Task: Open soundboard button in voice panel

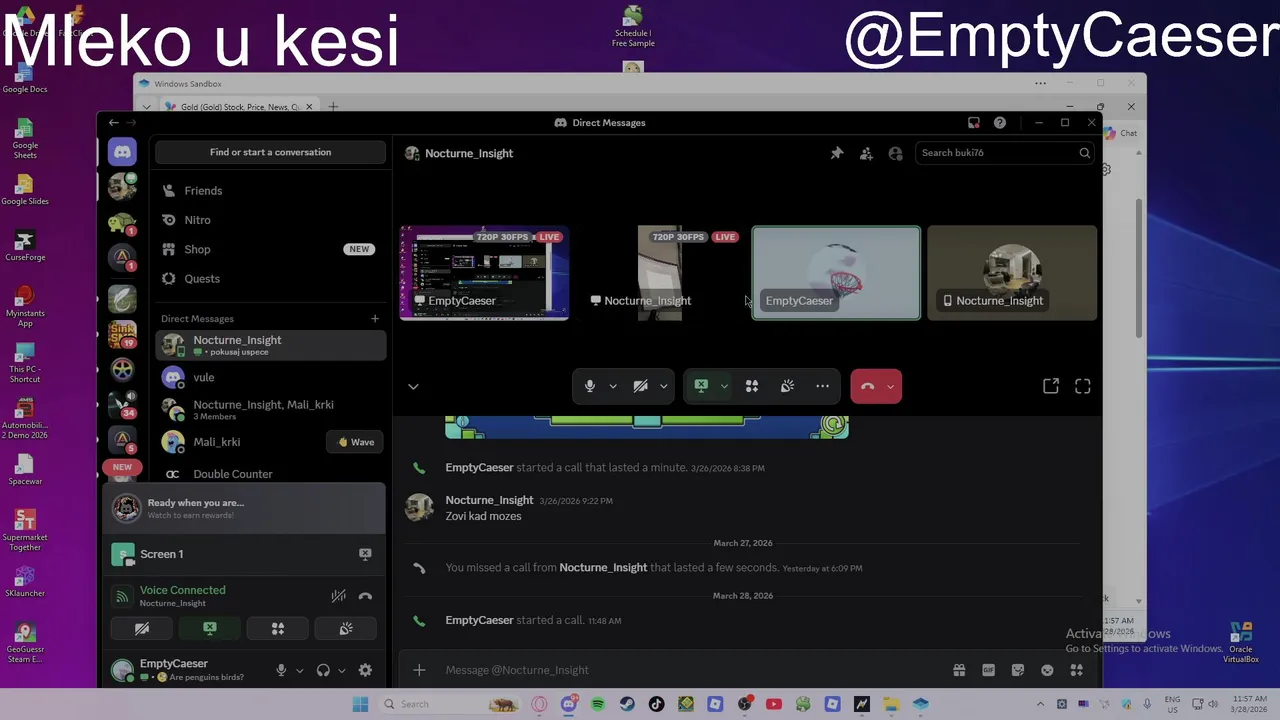Action: [346, 628]
